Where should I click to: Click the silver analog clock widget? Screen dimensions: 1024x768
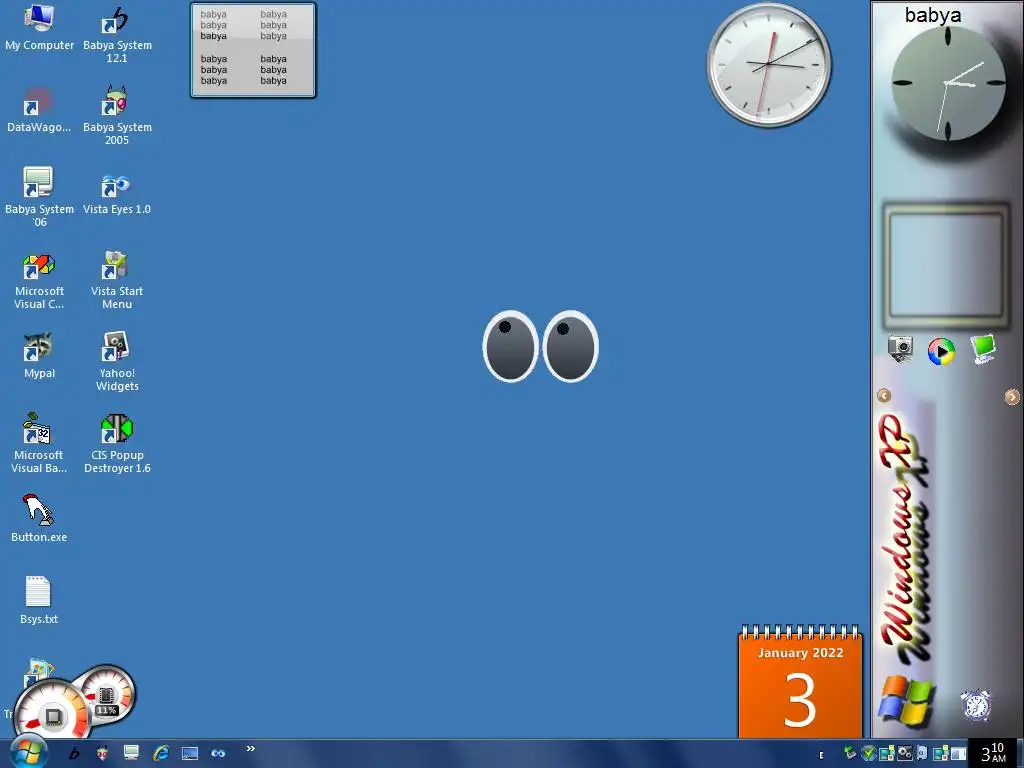769,64
